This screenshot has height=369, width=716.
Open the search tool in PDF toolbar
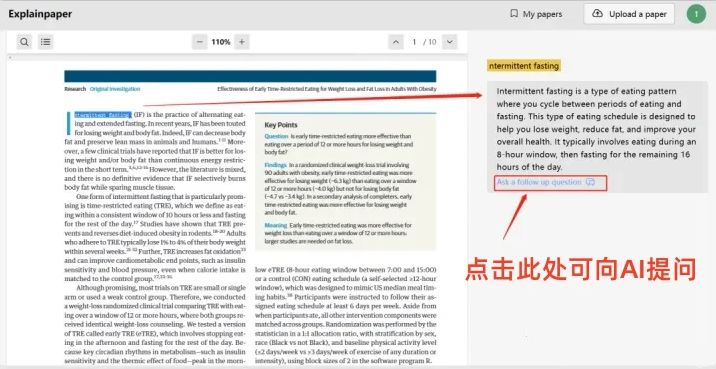24,42
